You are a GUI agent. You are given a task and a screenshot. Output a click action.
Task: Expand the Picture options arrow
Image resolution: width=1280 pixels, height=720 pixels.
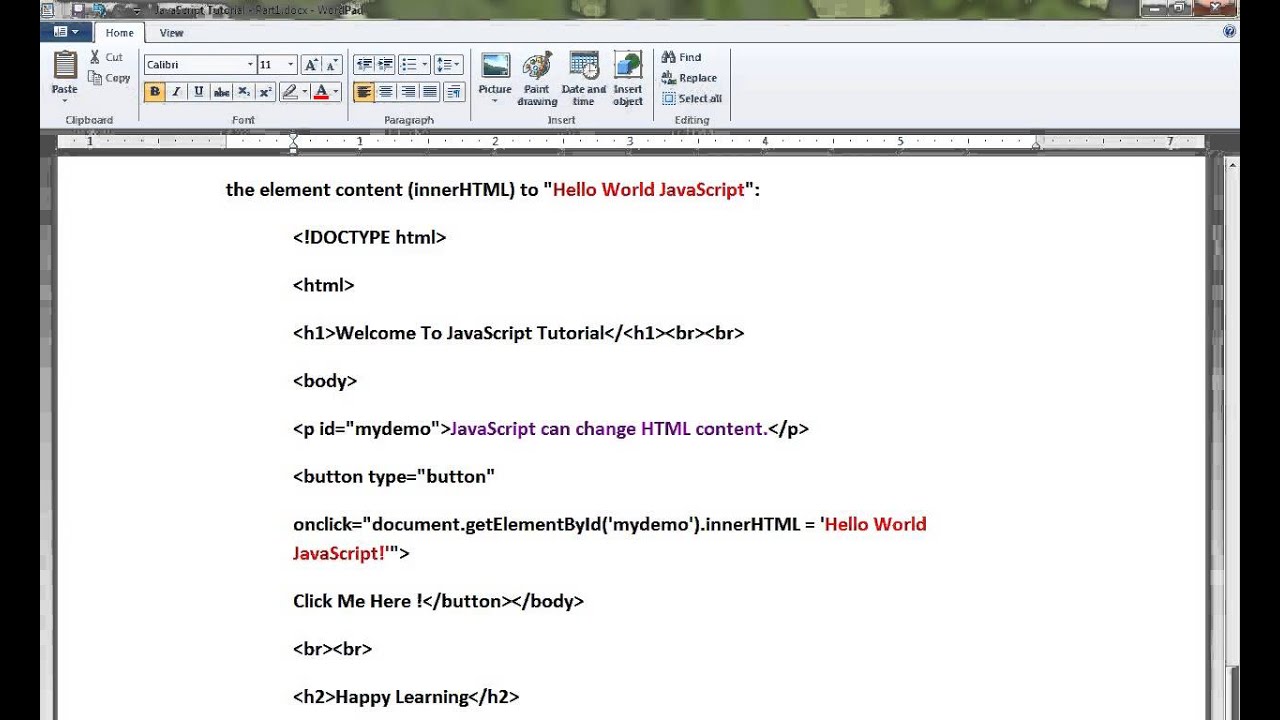coord(495,101)
